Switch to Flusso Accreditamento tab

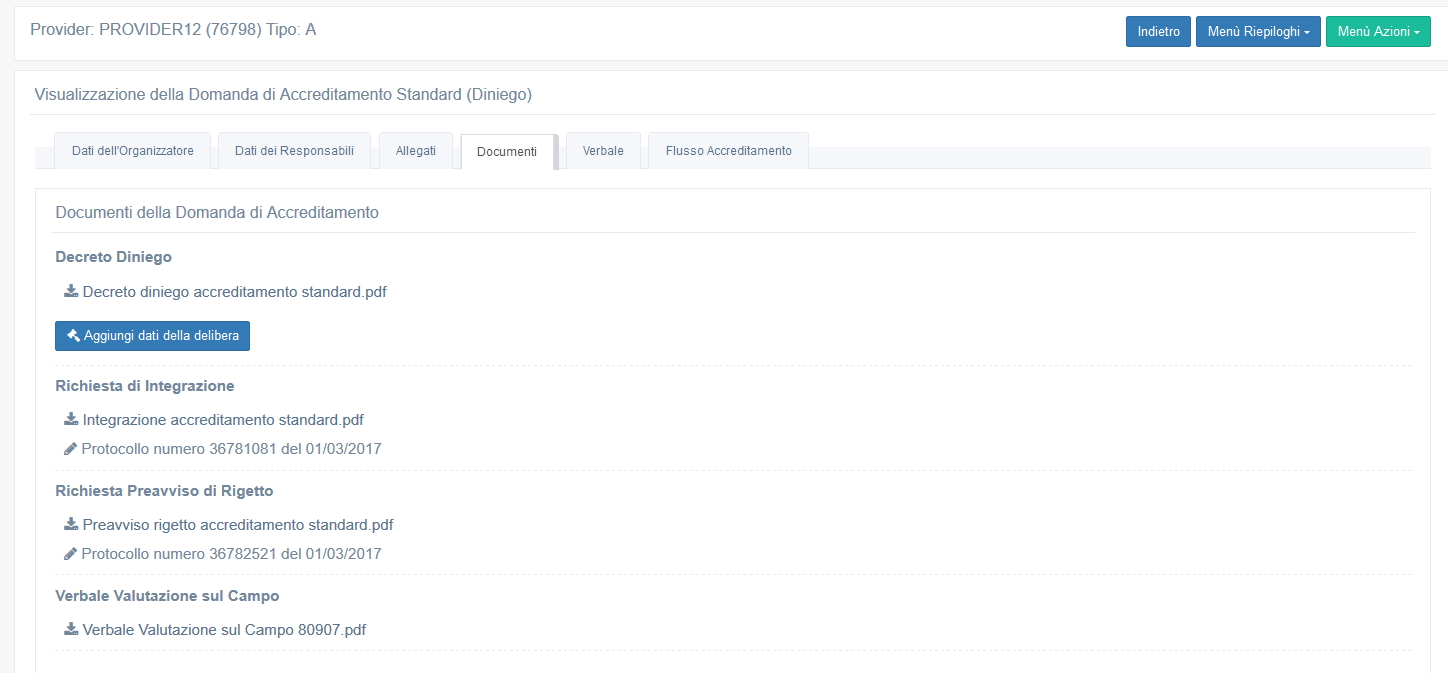(x=728, y=151)
